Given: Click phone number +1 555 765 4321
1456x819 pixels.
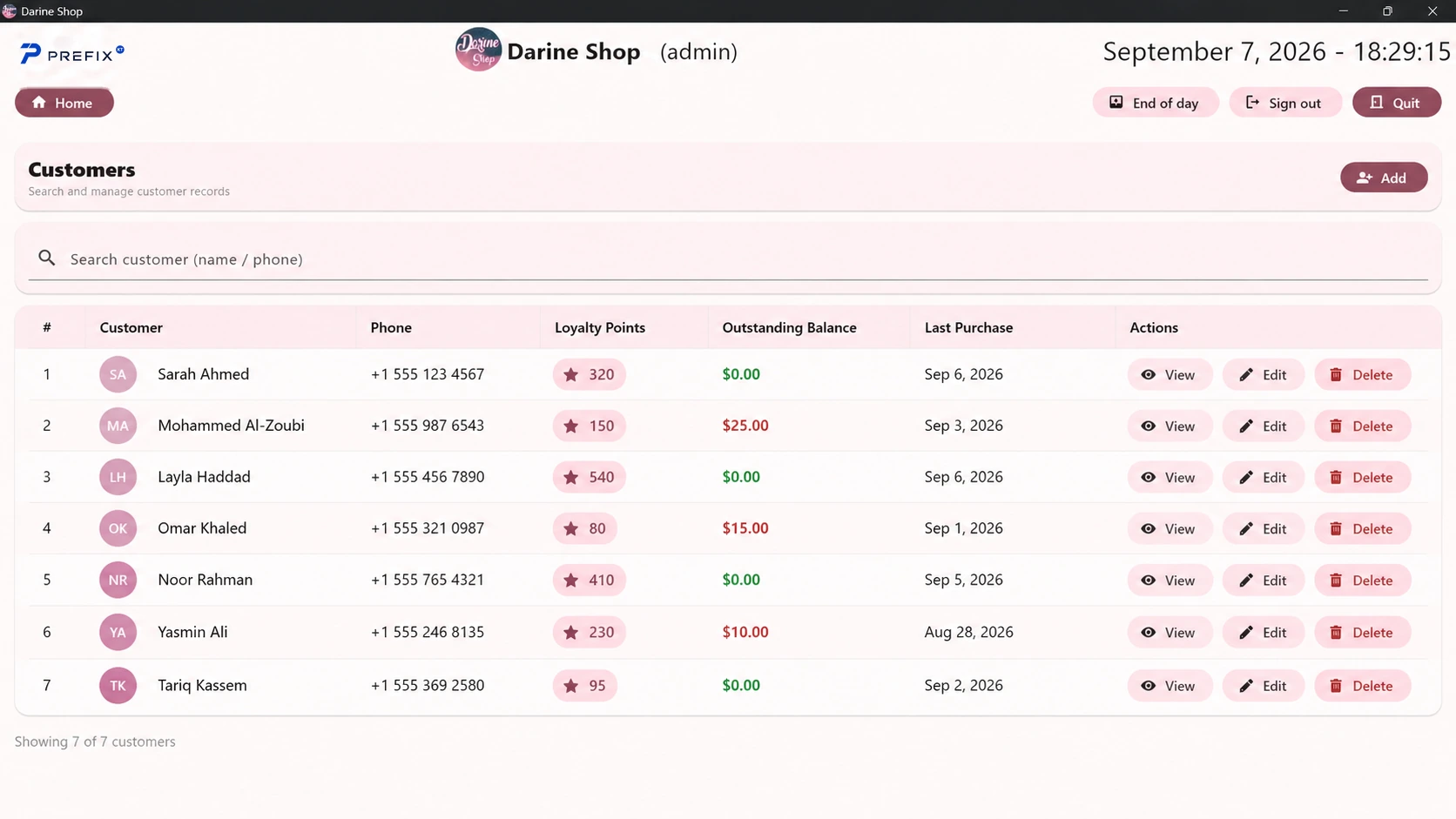Looking at the screenshot, I should (428, 580).
